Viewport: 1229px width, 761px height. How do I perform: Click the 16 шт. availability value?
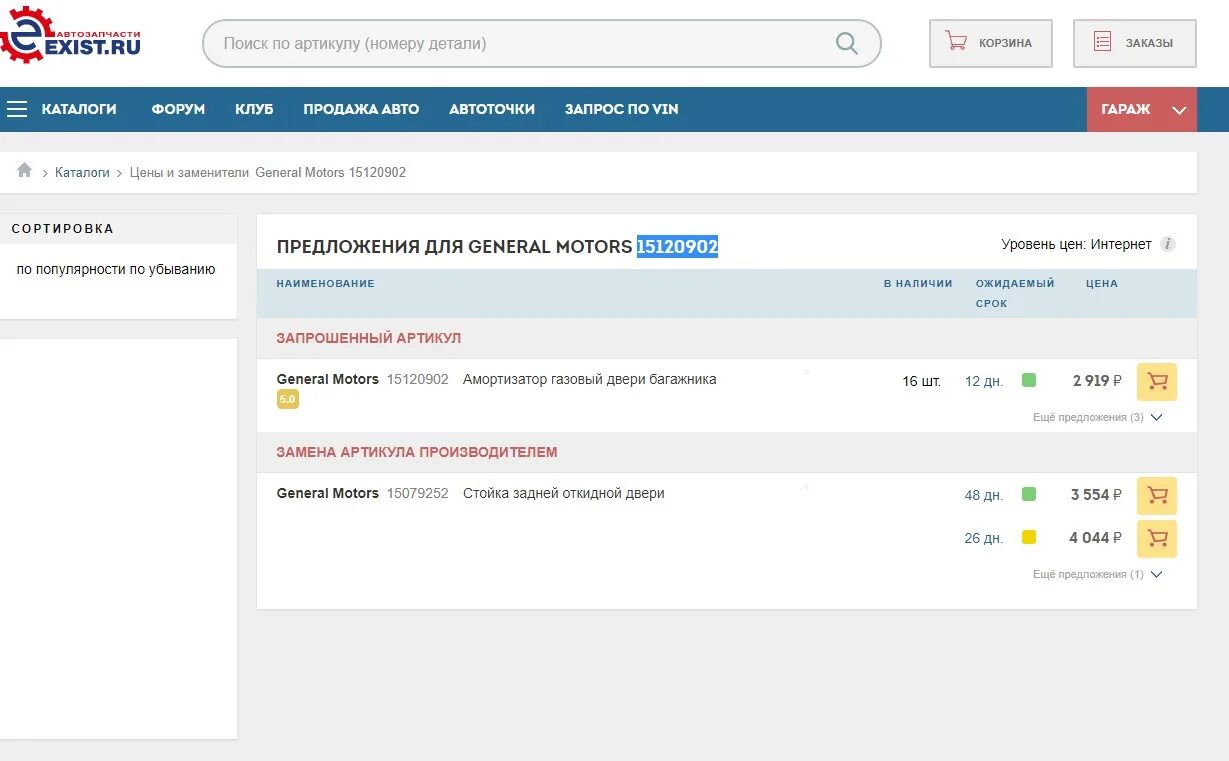(921, 381)
